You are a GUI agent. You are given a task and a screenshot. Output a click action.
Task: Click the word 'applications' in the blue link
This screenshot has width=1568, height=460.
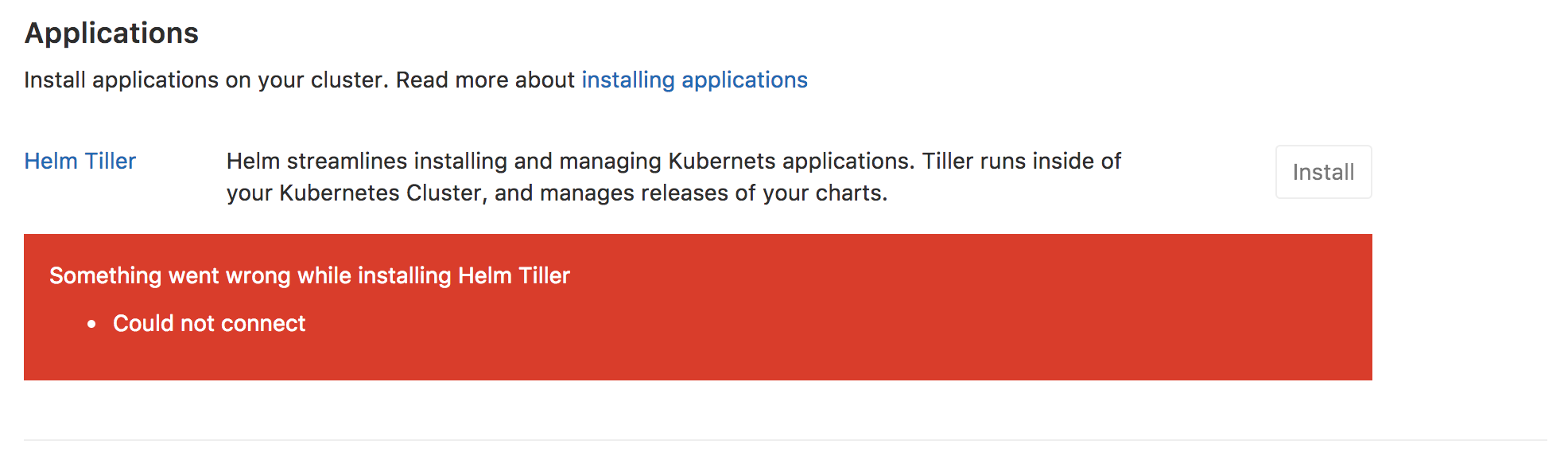[744, 80]
